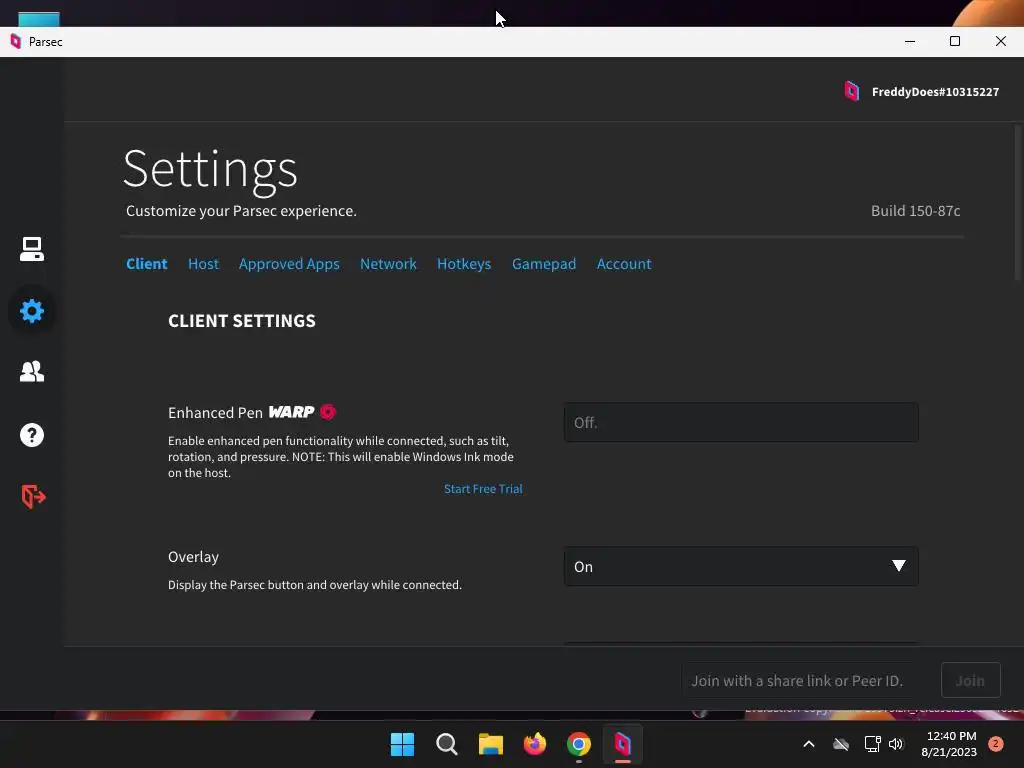Click the share link or Peer ID field
The image size is (1024, 768).
point(798,680)
